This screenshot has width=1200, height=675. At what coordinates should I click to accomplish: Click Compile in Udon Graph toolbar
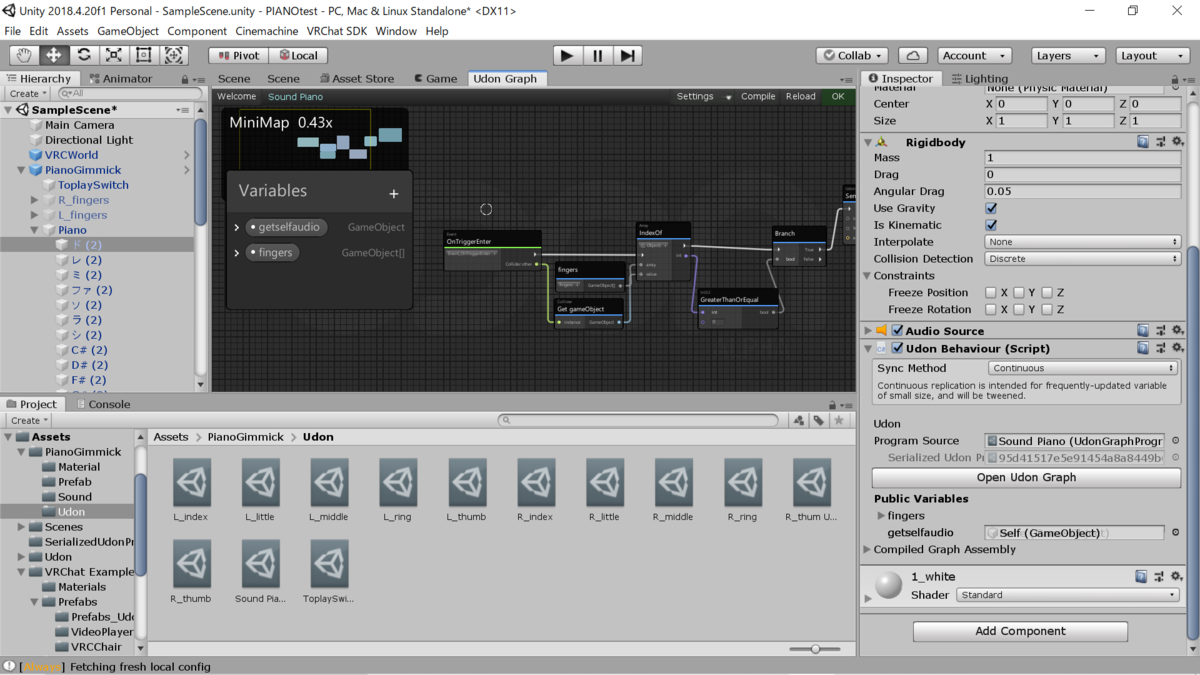coord(758,97)
